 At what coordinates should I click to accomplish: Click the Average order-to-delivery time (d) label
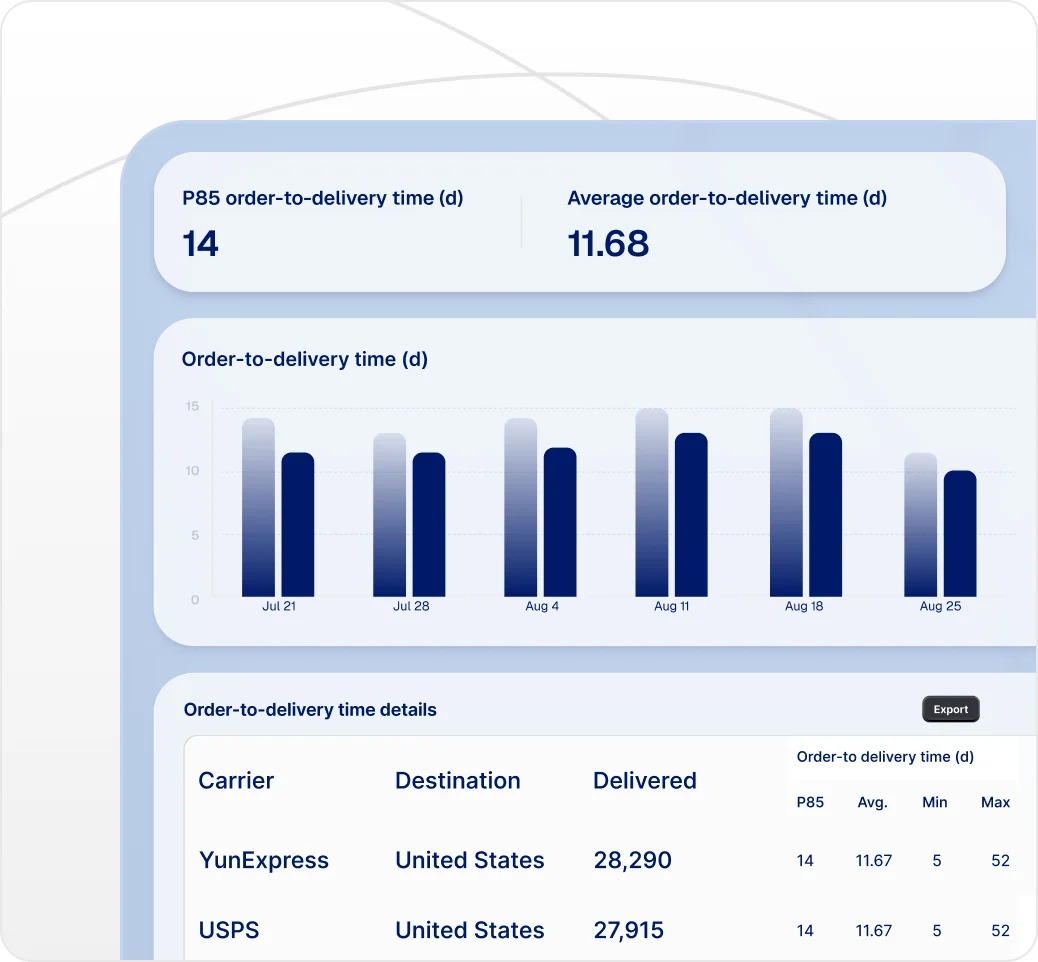click(727, 198)
